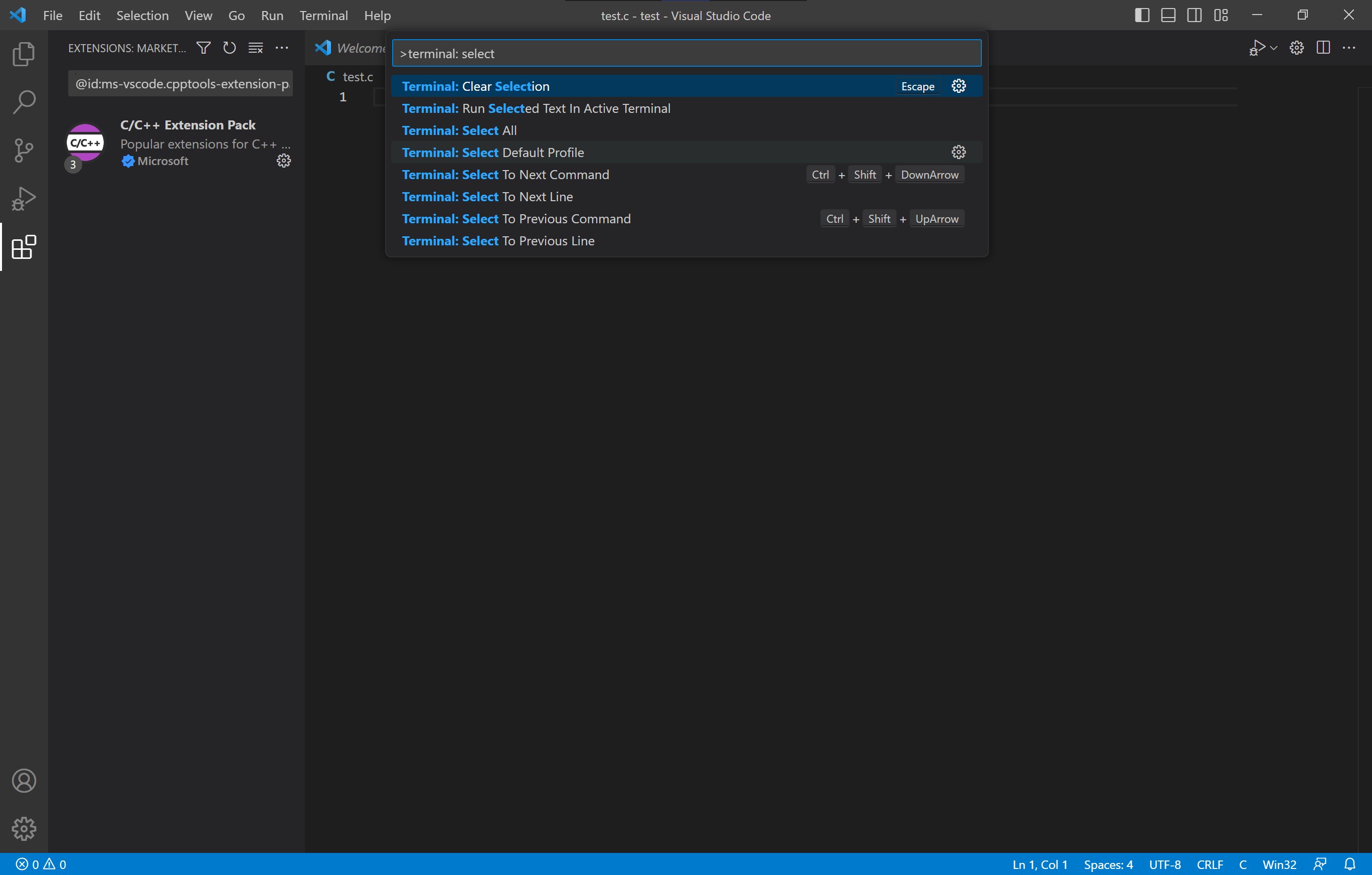This screenshot has height=875, width=1372.
Task: Clear extensions search results icon
Action: click(x=256, y=48)
